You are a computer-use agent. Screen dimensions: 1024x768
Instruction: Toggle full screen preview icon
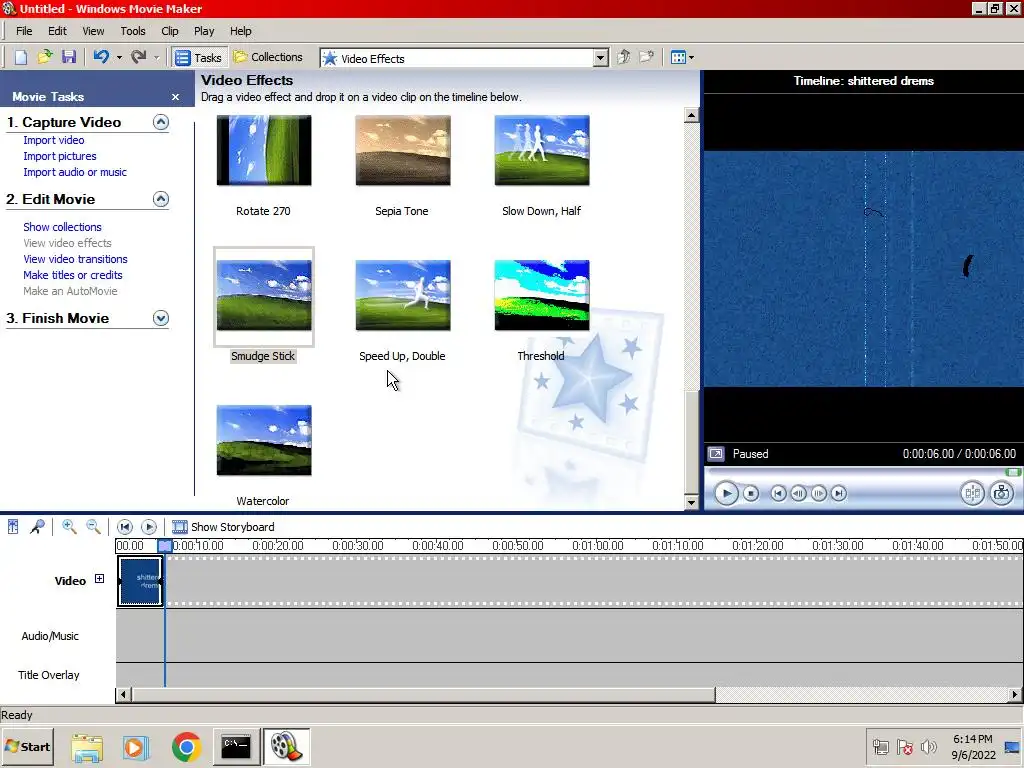click(x=716, y=454)
